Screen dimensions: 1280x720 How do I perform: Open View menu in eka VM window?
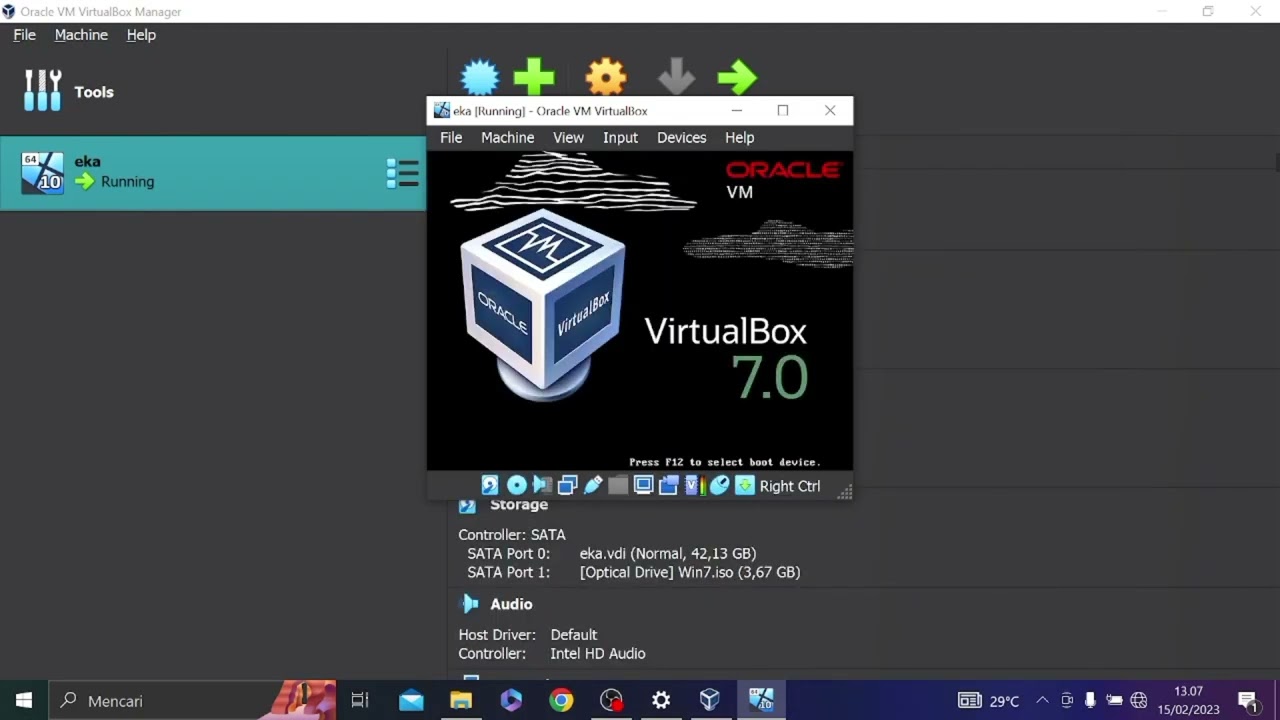click(x=569, y=138)
